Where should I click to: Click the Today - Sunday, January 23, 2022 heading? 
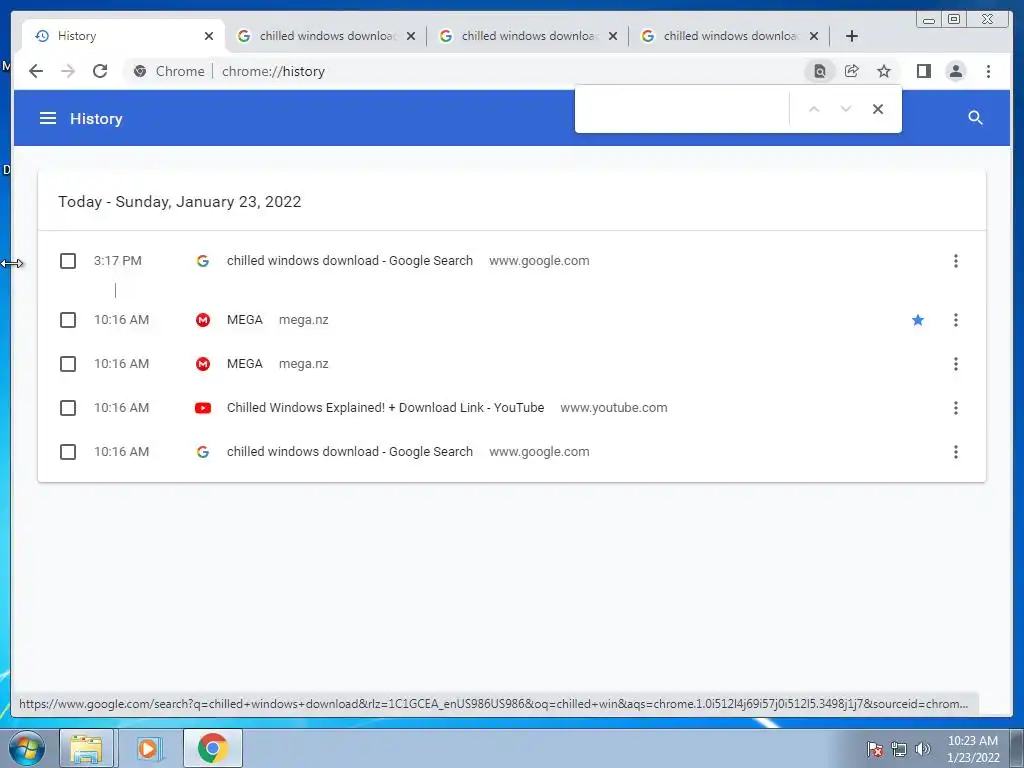point(180,201)
